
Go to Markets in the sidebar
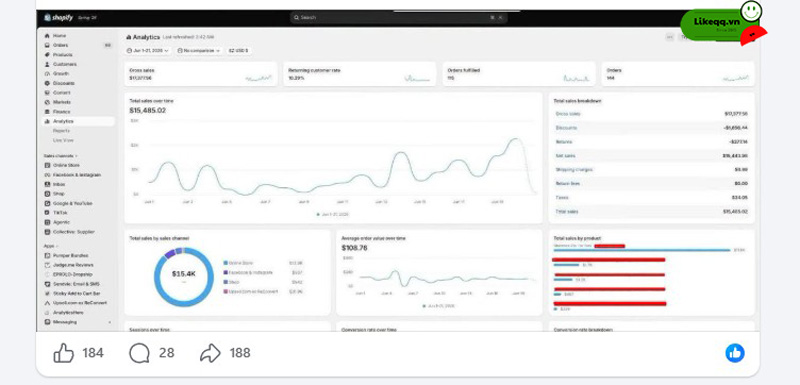pos(62,102)
